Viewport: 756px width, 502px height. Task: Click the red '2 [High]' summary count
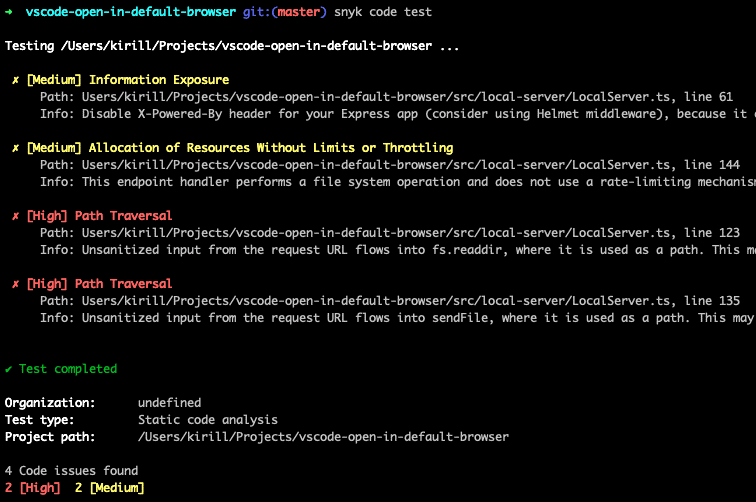coord(32,488)
